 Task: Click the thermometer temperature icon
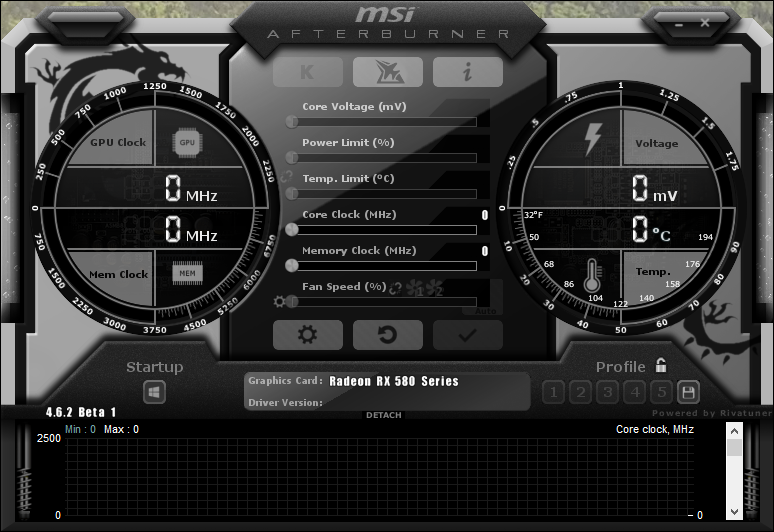click(592, 276)
